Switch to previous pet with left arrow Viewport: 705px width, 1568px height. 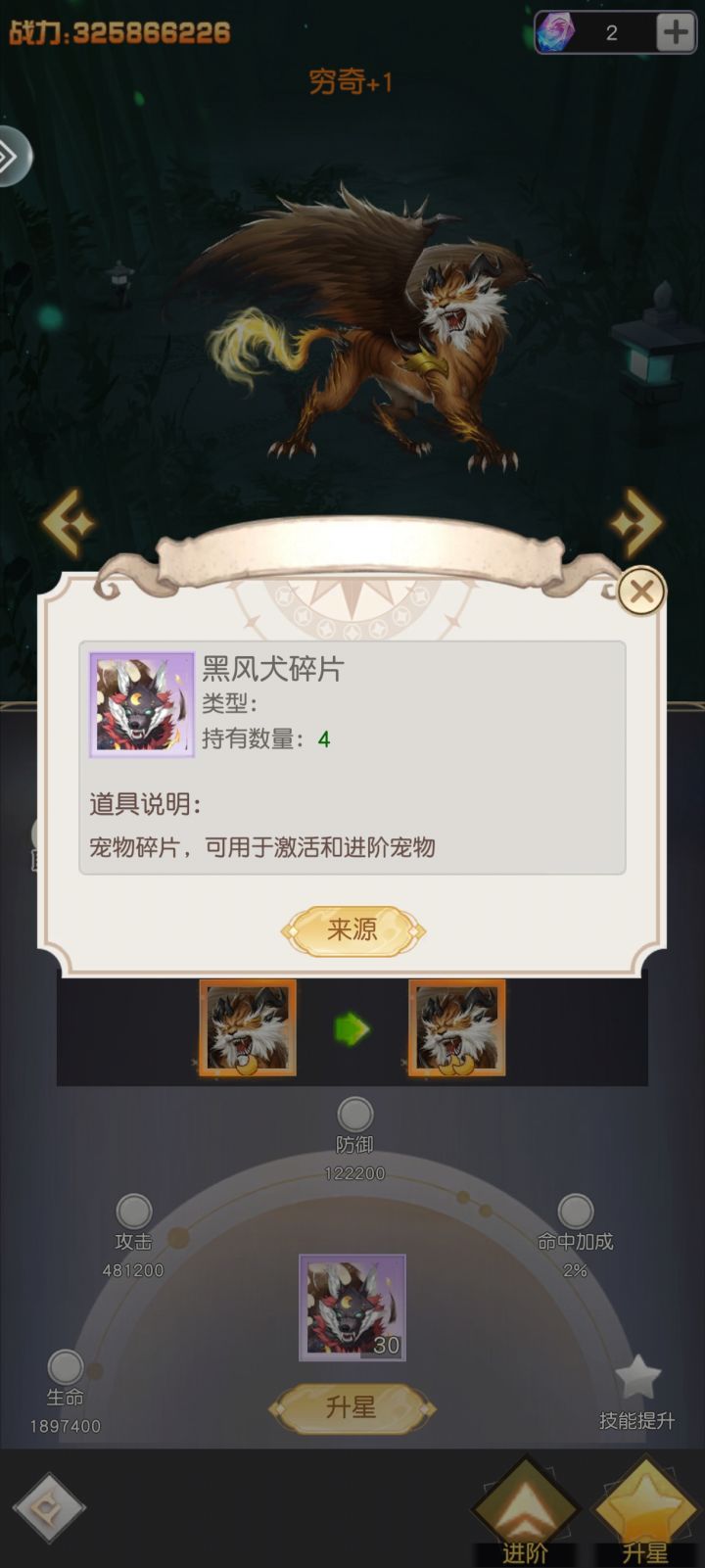click(69, 521)
